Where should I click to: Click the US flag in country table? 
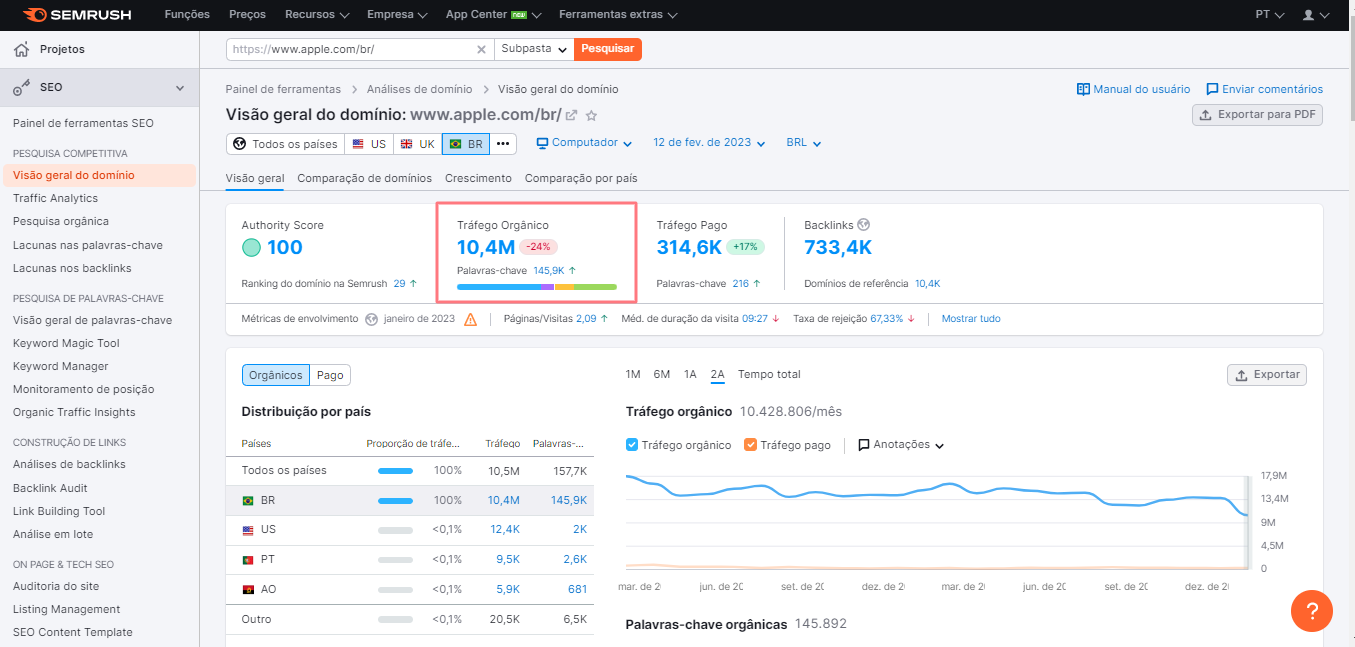click(248, 530)
